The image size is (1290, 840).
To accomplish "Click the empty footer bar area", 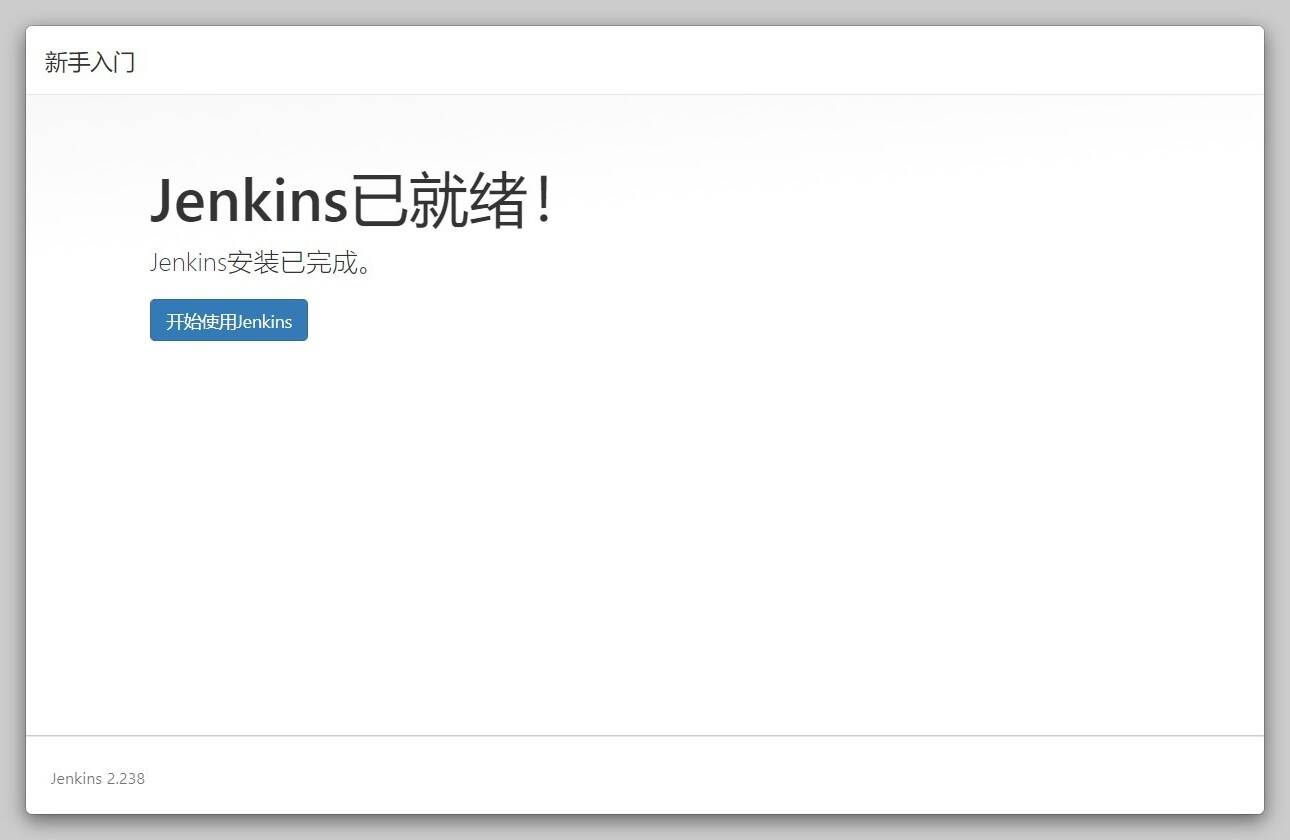I will [700, 776].
